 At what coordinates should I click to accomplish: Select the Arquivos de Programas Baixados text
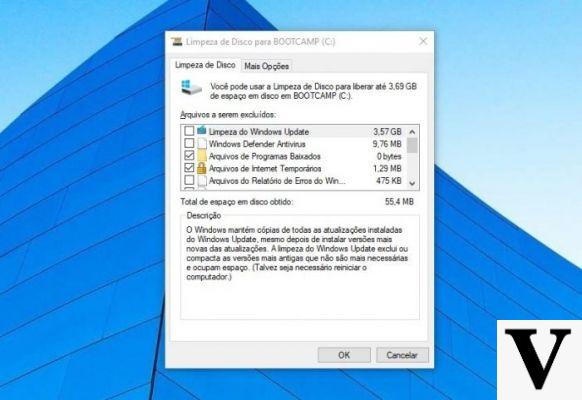coord(264,156)
